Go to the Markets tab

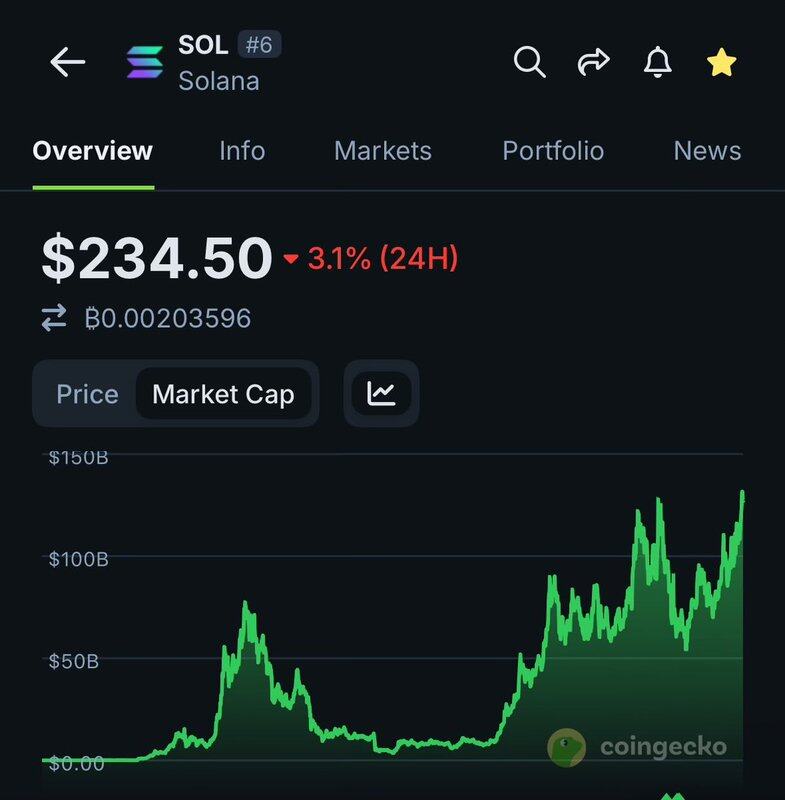(x=383, y=151)
